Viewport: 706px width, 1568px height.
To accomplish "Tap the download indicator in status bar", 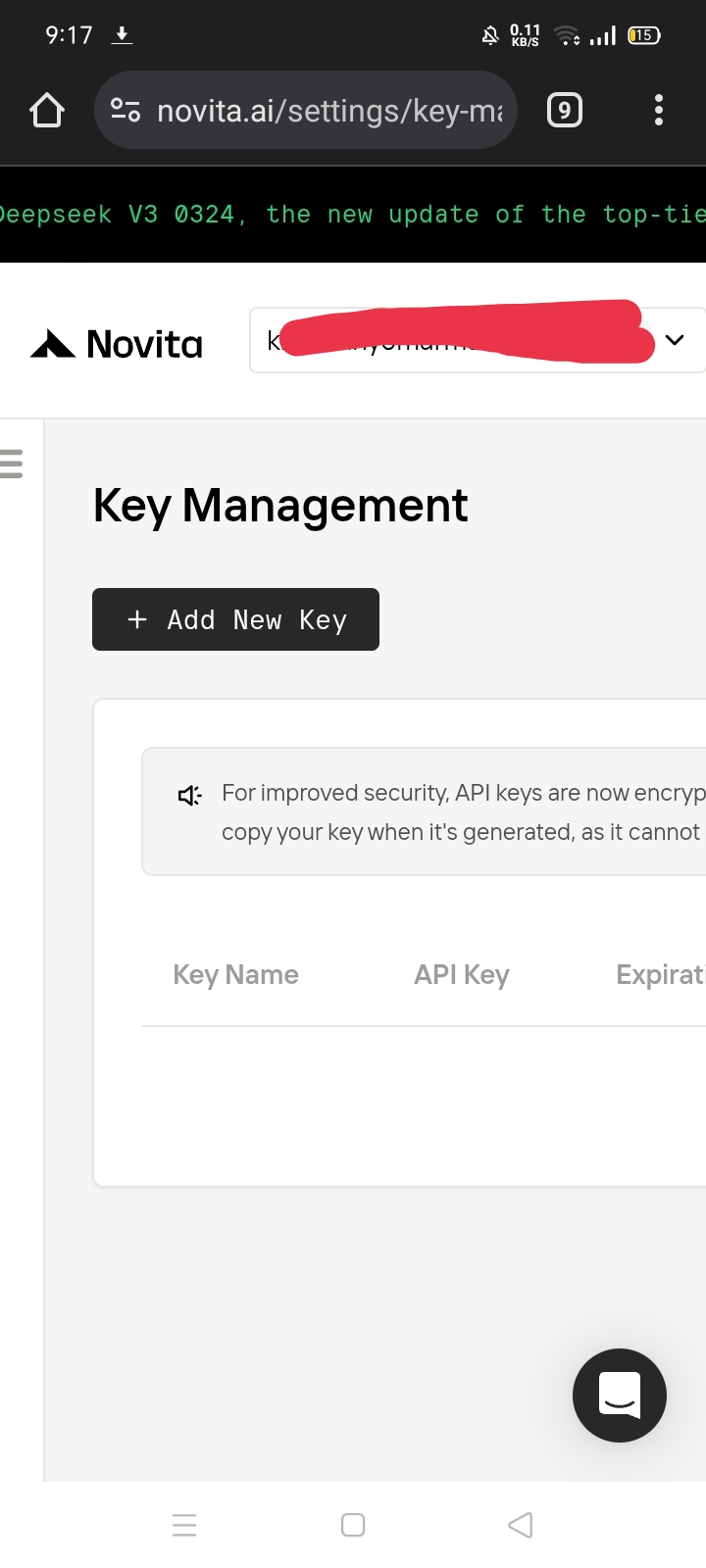I will click(x=122, y=35).
